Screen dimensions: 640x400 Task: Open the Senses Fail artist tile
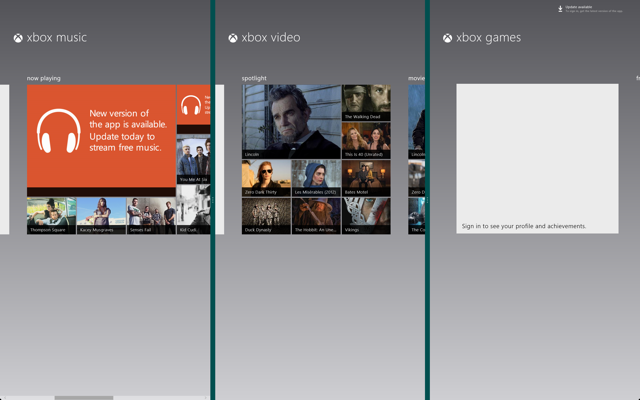tap(151, 216)
